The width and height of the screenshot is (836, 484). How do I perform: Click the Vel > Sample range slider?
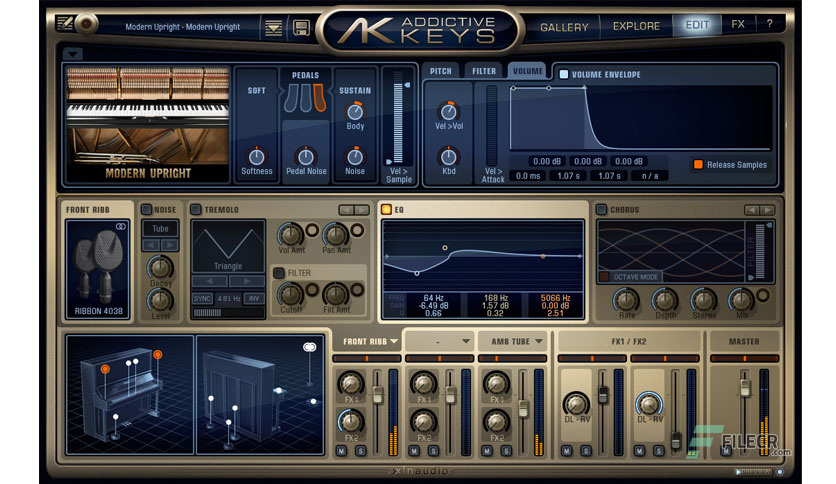tap(398, 123)
